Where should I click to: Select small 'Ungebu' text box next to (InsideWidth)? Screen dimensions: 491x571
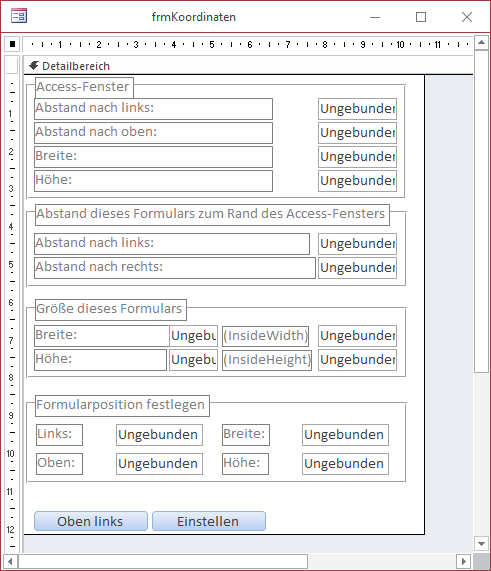coord(193,336)
